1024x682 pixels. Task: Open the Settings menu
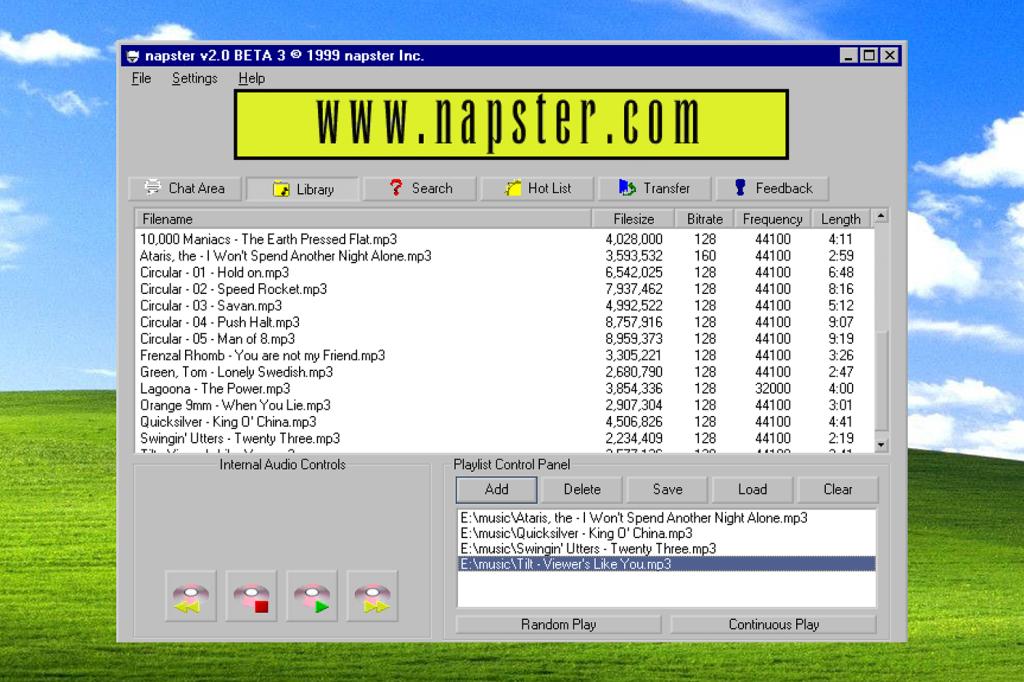point(195,78)
